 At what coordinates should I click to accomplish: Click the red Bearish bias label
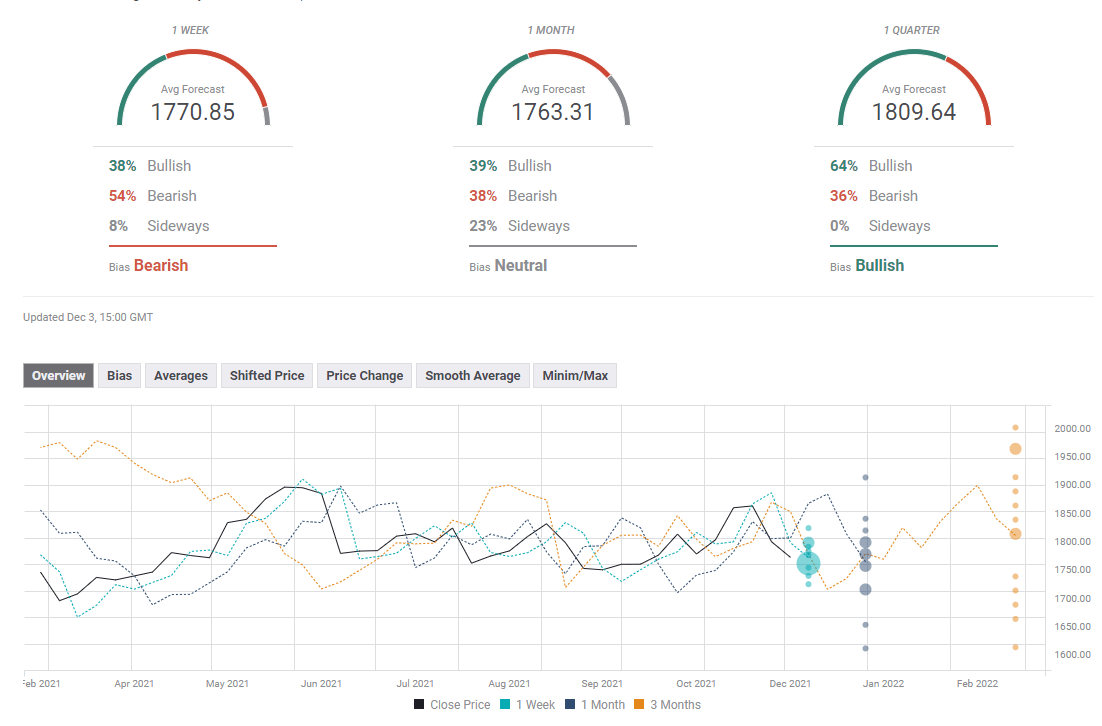click(x=160, y=266)
